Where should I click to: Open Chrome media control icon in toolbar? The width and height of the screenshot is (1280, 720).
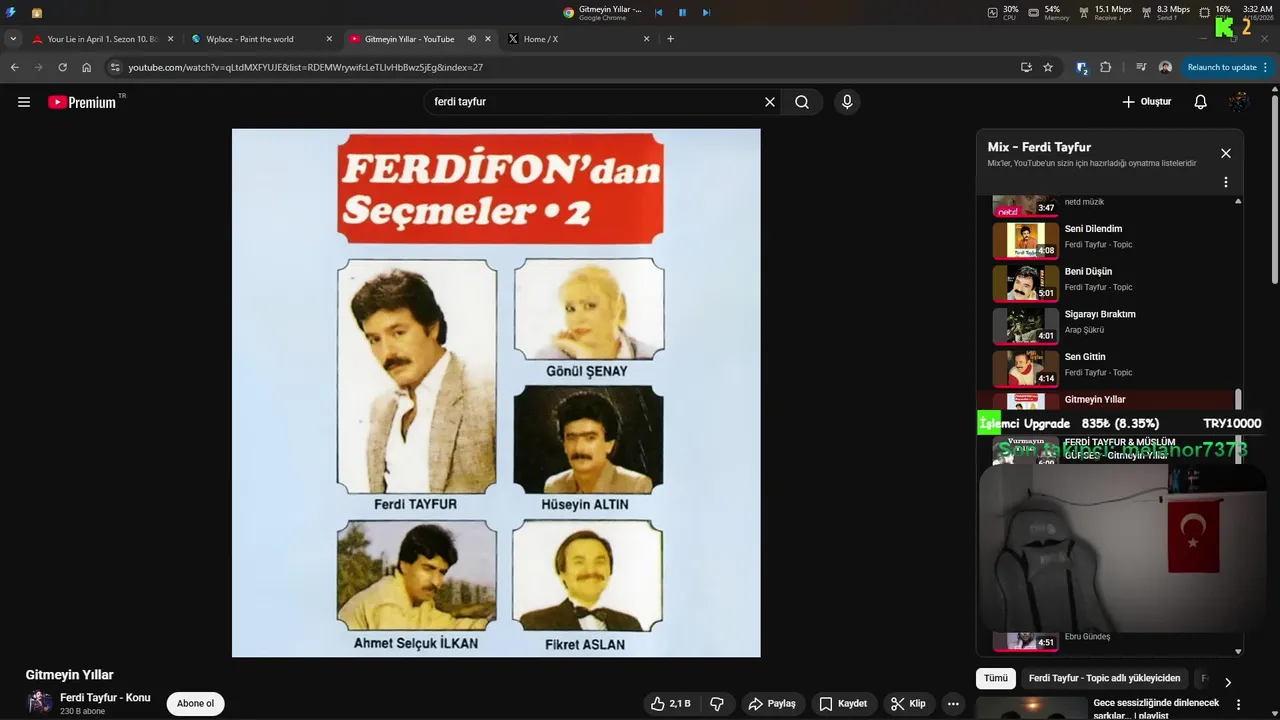pyautogui.click(x=1141, y=67)
